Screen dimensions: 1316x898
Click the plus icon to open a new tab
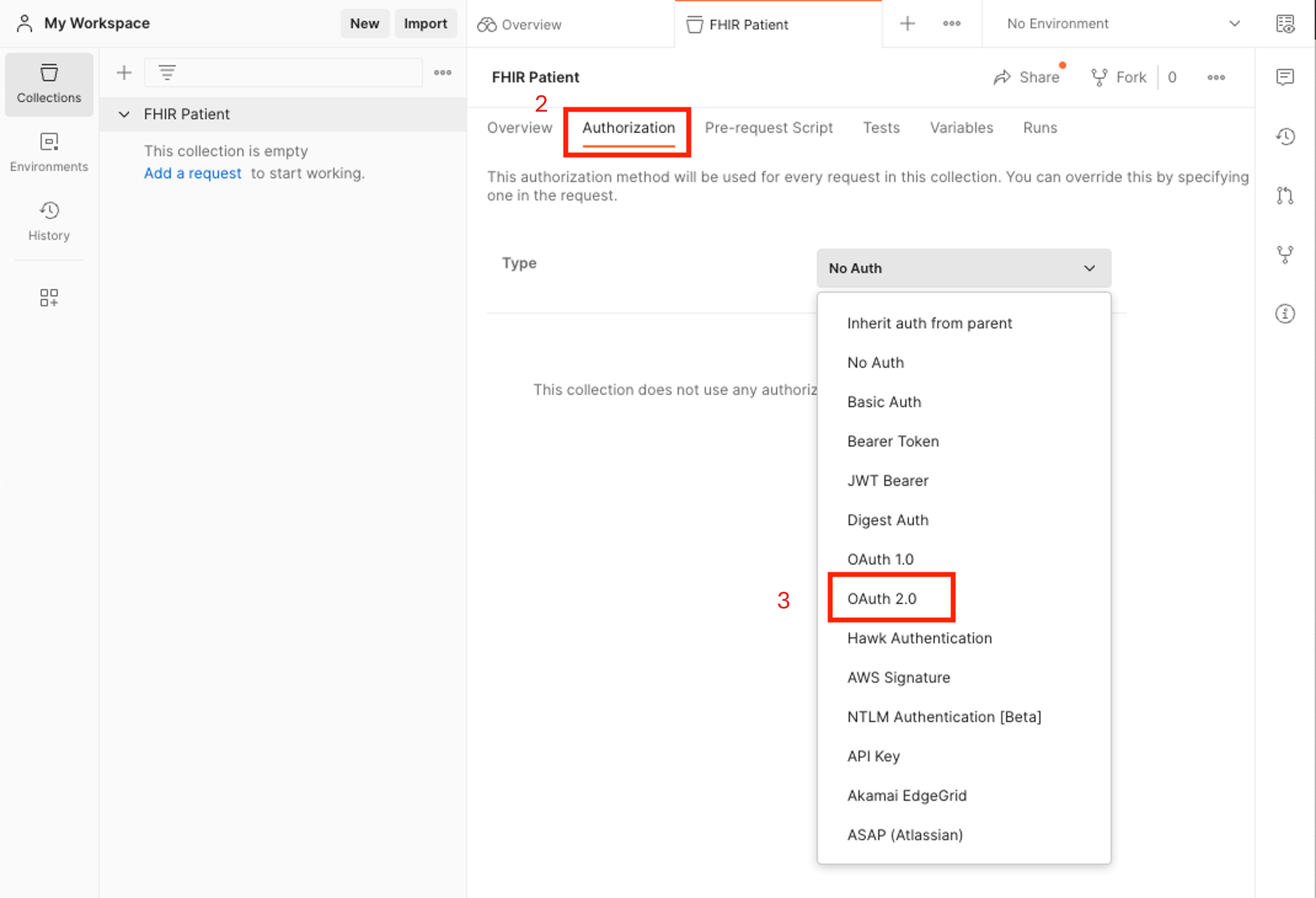point(908,24)
